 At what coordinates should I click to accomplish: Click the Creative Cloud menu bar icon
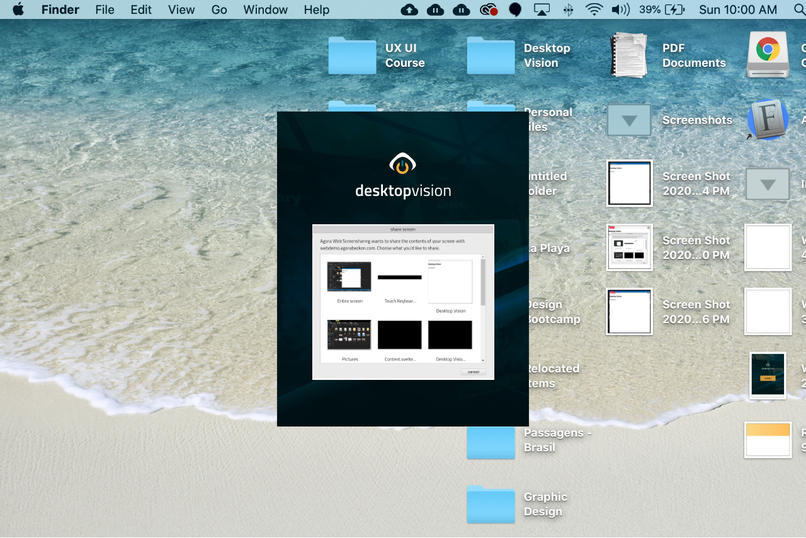click(x=488, y=10)
